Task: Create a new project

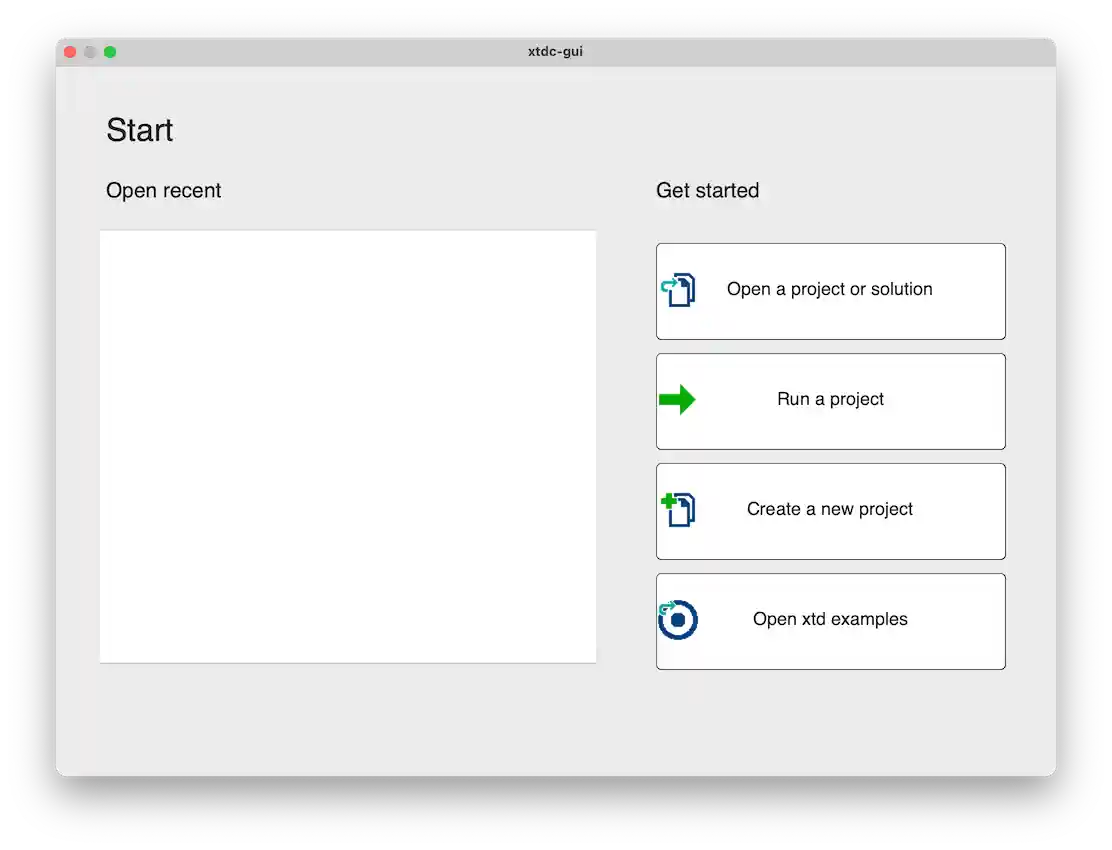Action: tap(830, 509)
